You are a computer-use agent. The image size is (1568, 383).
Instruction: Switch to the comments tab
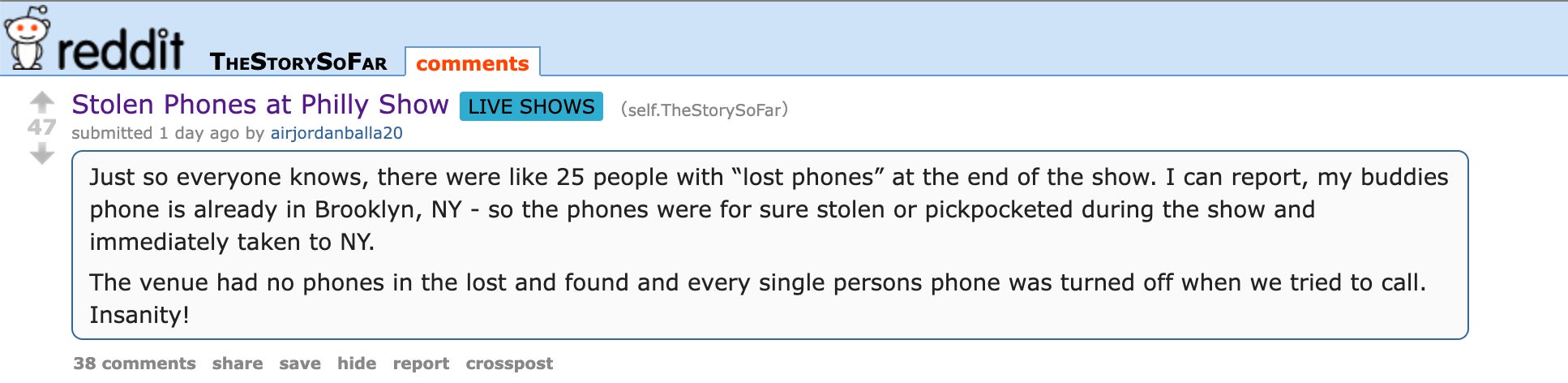pyautogui.click(x=472, y=63)
